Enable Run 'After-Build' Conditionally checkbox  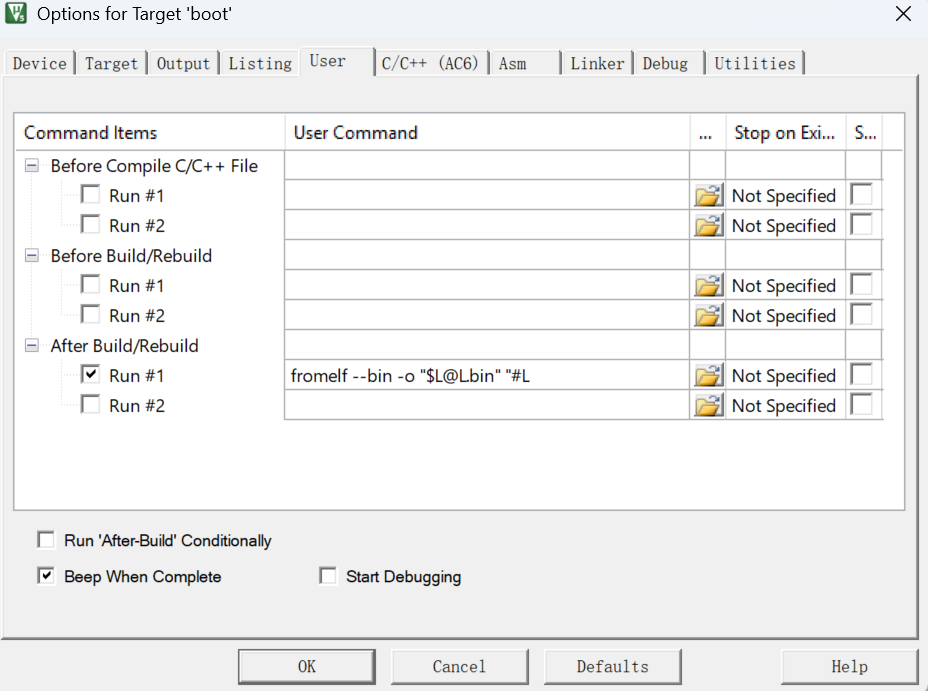coord(46,540)
